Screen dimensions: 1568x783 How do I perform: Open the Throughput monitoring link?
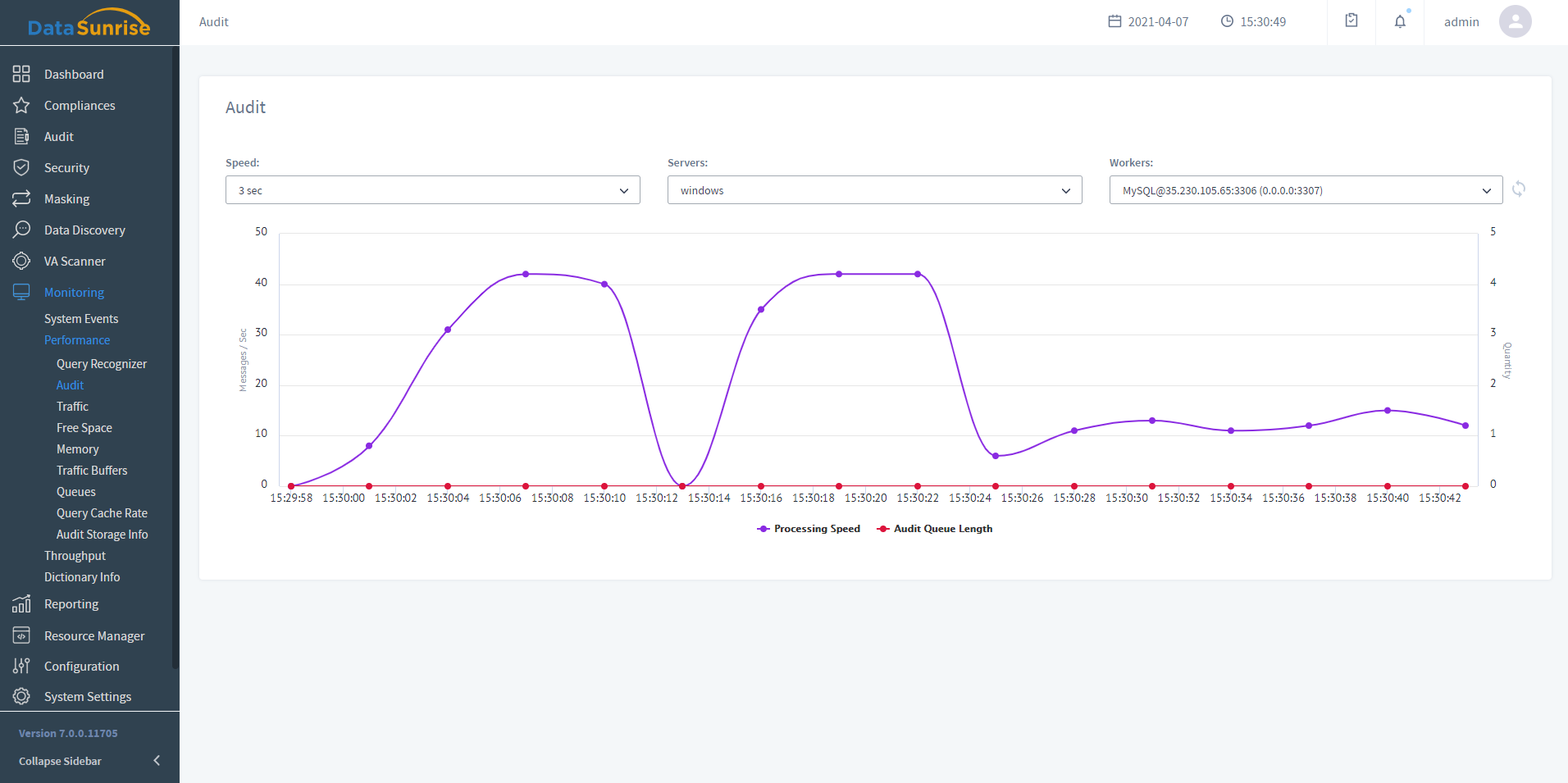(75, 556)
